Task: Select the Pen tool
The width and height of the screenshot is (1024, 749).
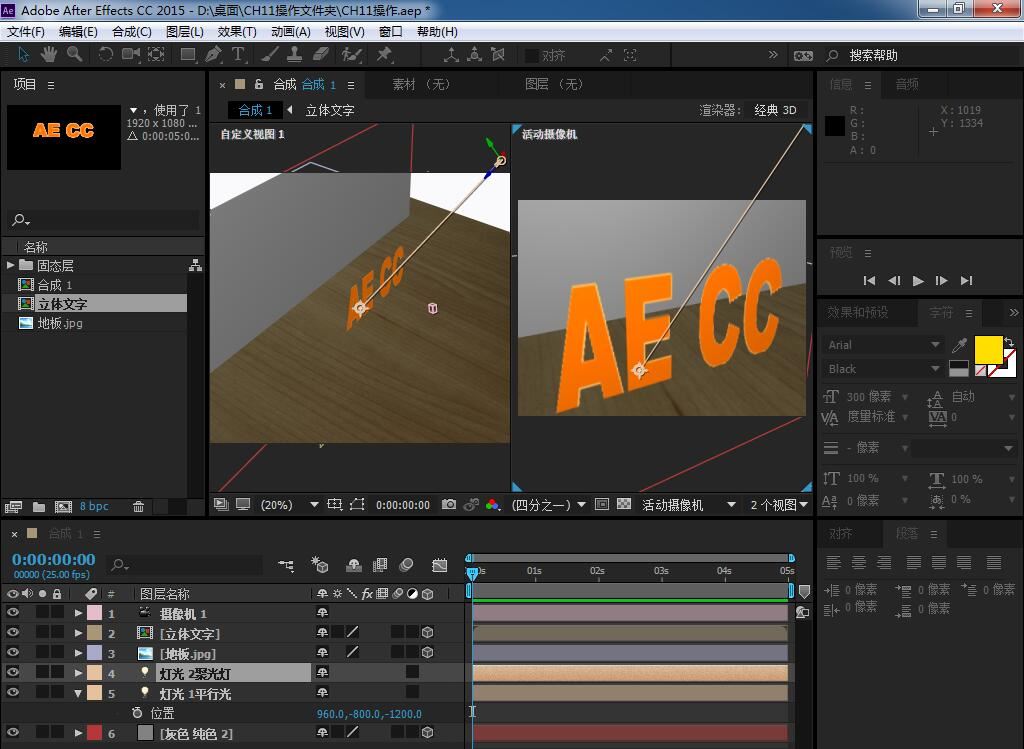Action: click(x=213, y=55)
